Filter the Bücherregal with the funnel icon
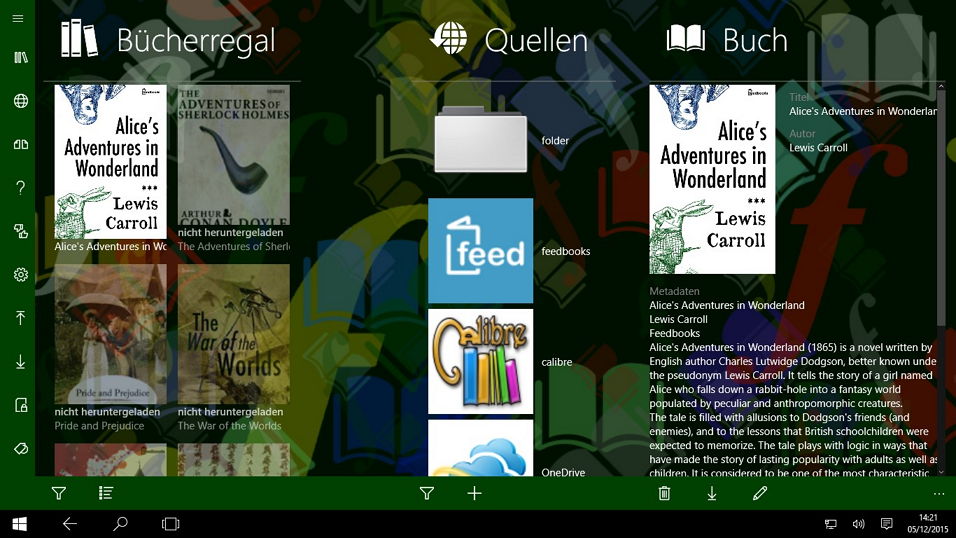 point(59,493)
